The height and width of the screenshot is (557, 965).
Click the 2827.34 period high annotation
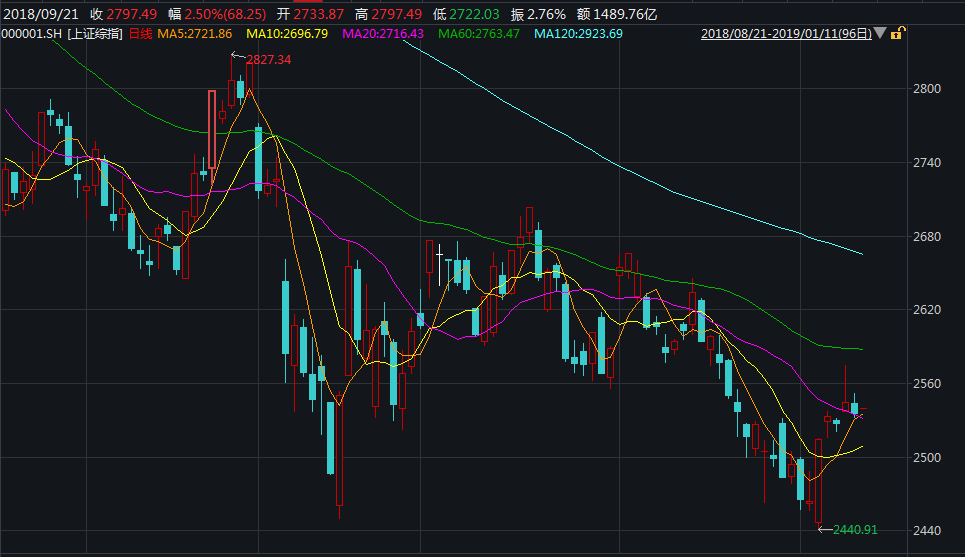[269, 60]
